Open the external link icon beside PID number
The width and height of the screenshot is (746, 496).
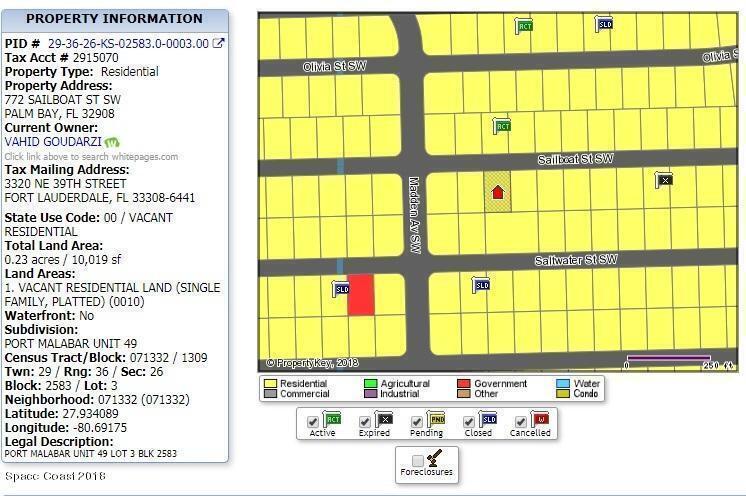click(219, 43)
